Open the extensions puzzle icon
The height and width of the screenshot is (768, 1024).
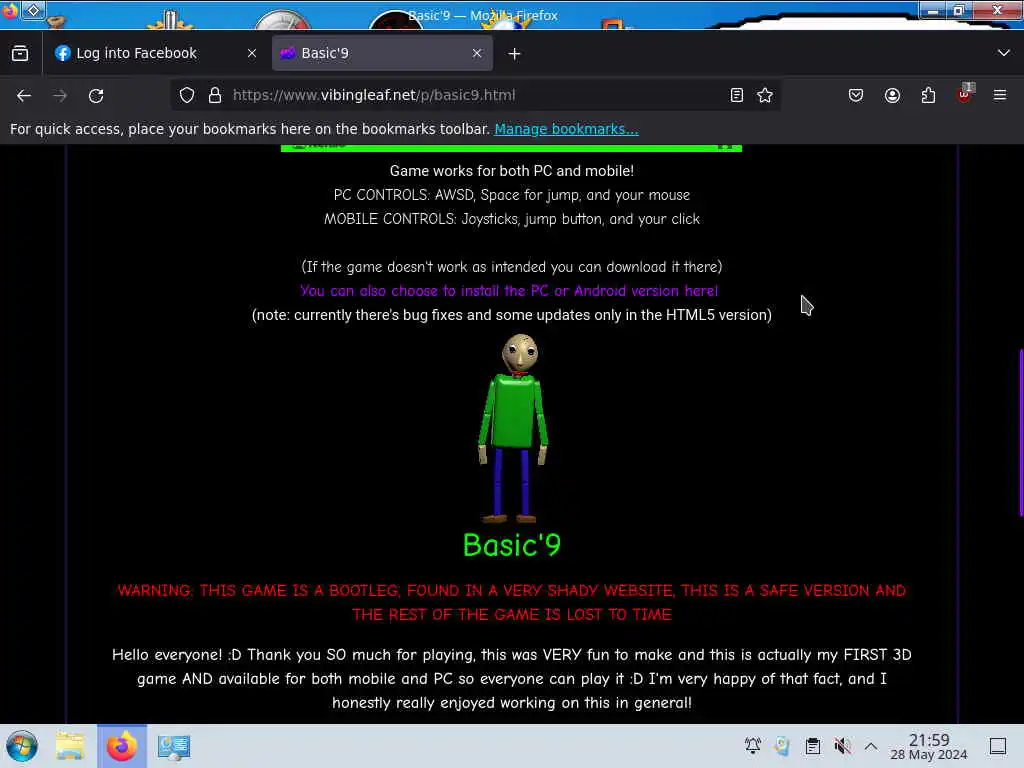tap(928, 95)
